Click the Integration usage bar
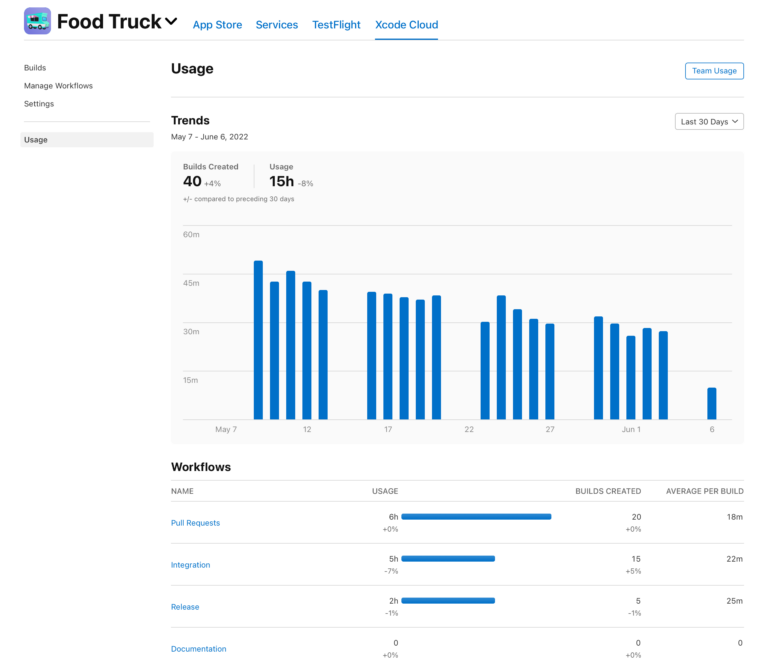Viewport: 768px width, 662px height. [448, 559]
